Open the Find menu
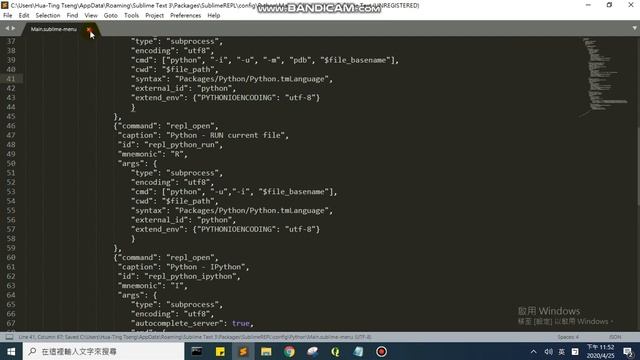This screenshot has width=640, height=360. 72,16
